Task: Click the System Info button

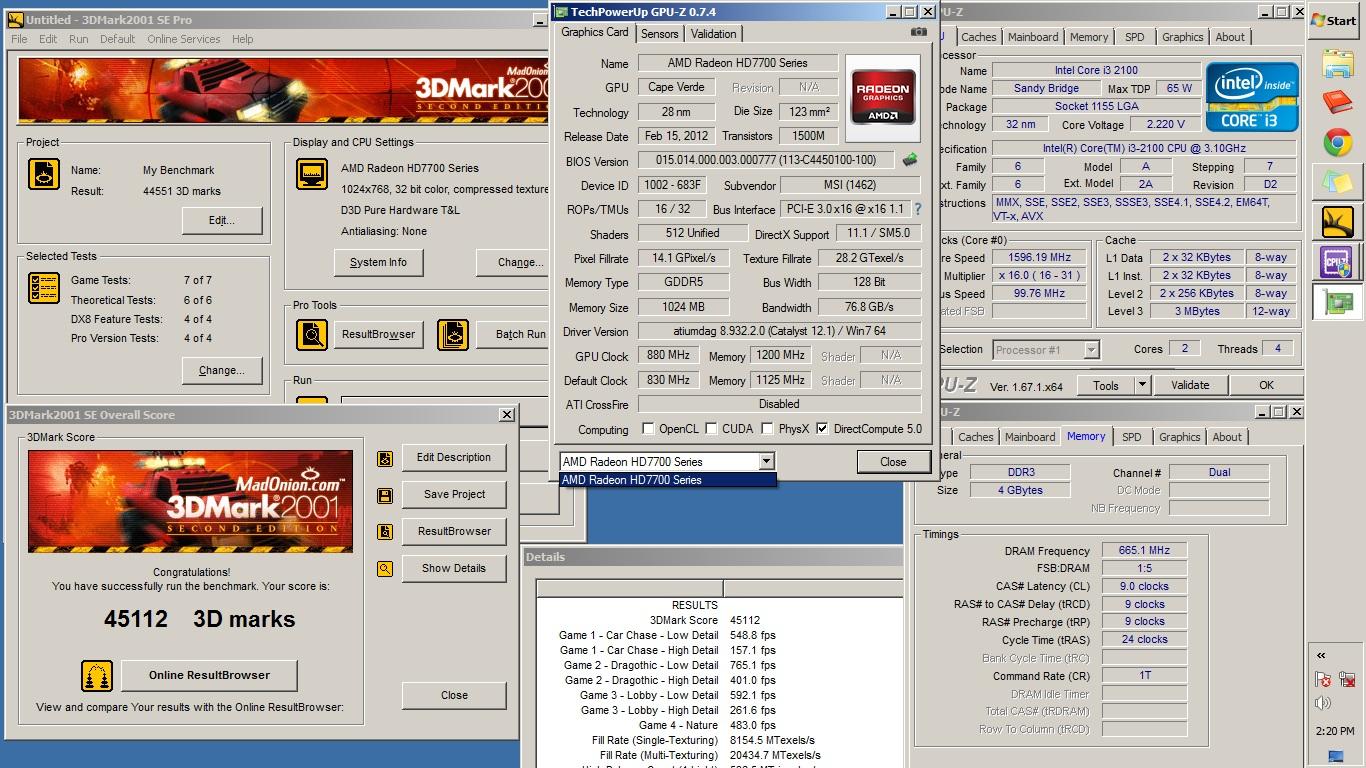Action: (378, 262)
